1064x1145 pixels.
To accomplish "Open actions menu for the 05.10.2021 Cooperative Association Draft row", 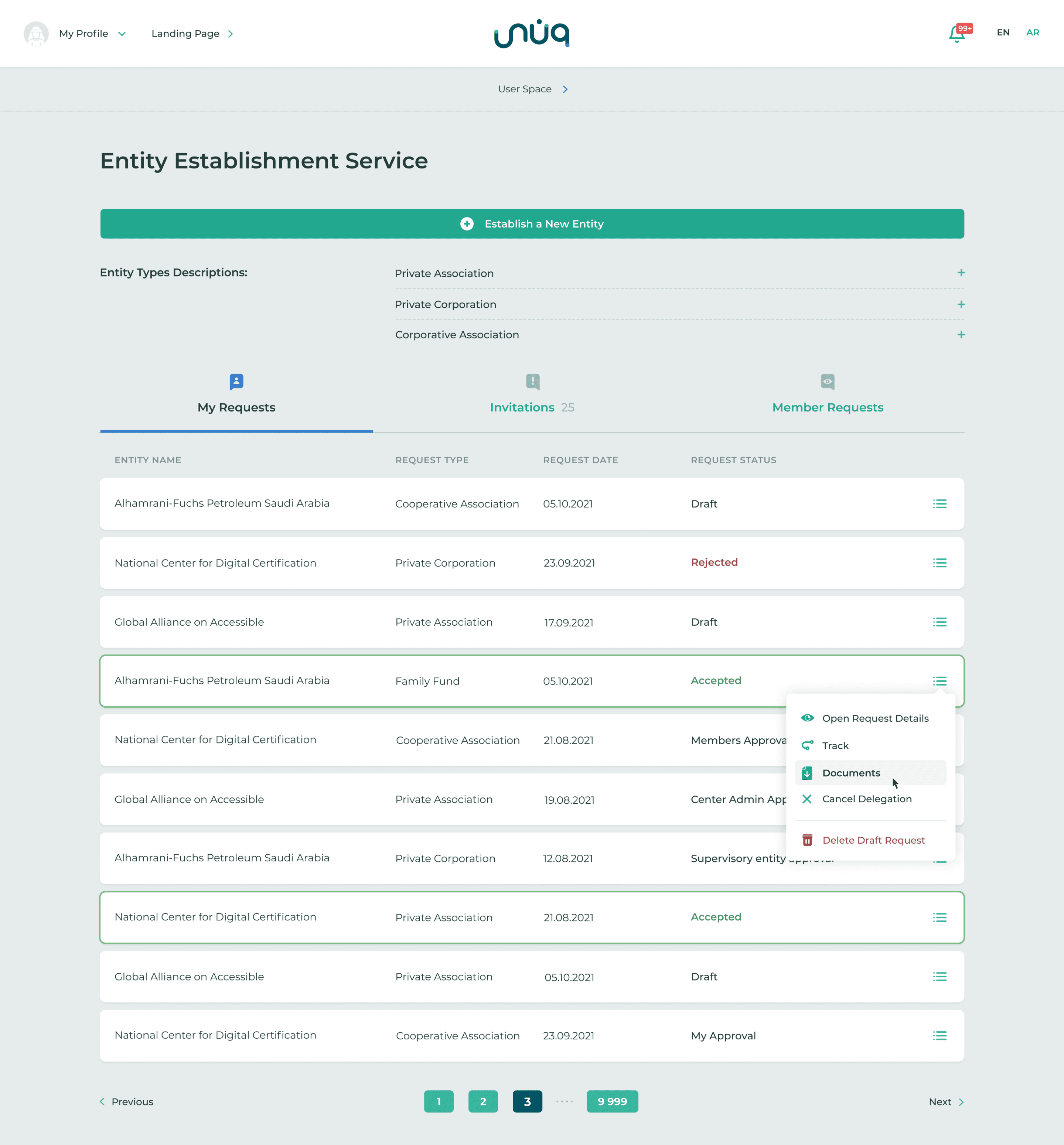I will point(939,504).
